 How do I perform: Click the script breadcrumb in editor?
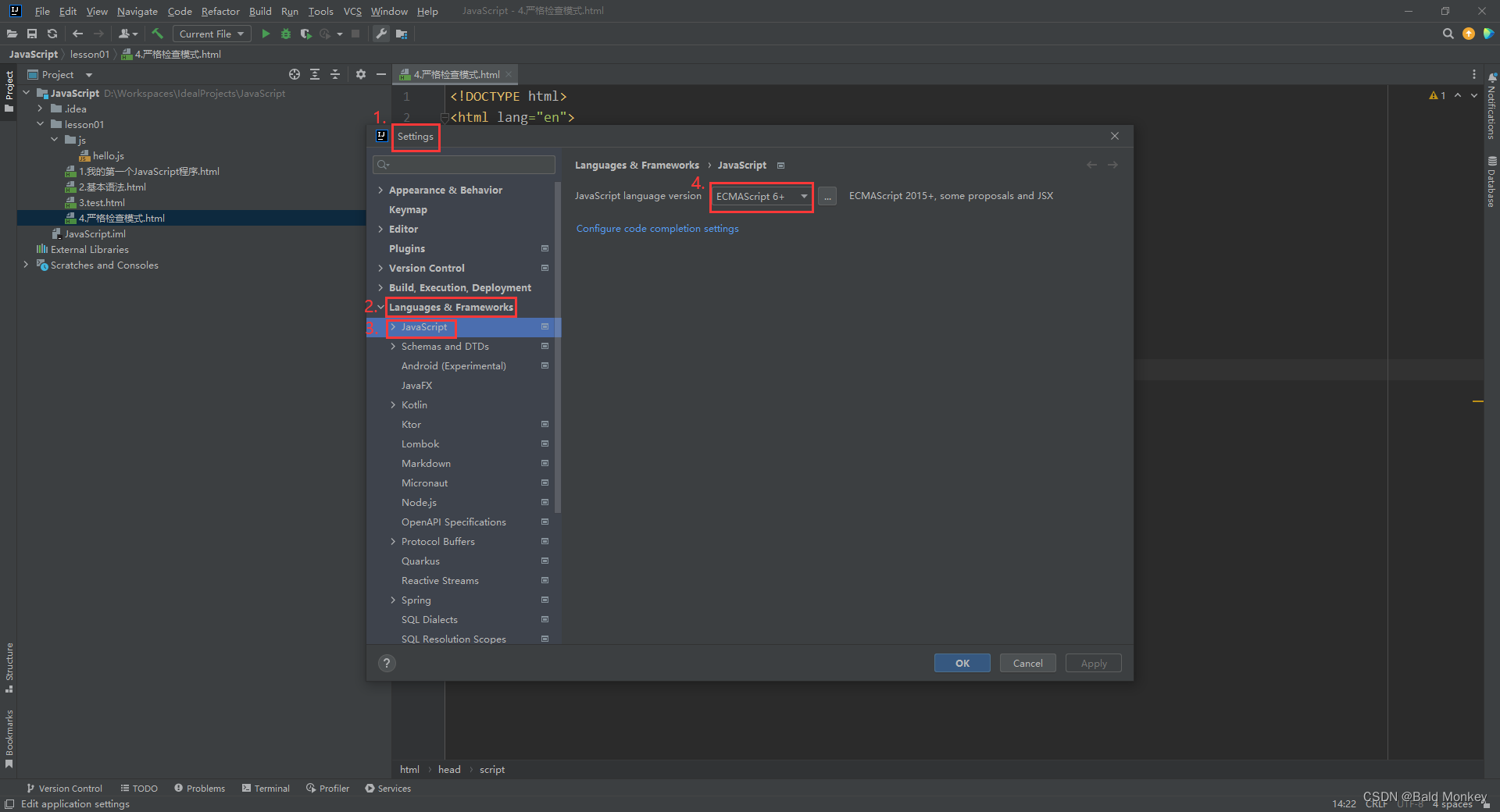click(492, 769)
